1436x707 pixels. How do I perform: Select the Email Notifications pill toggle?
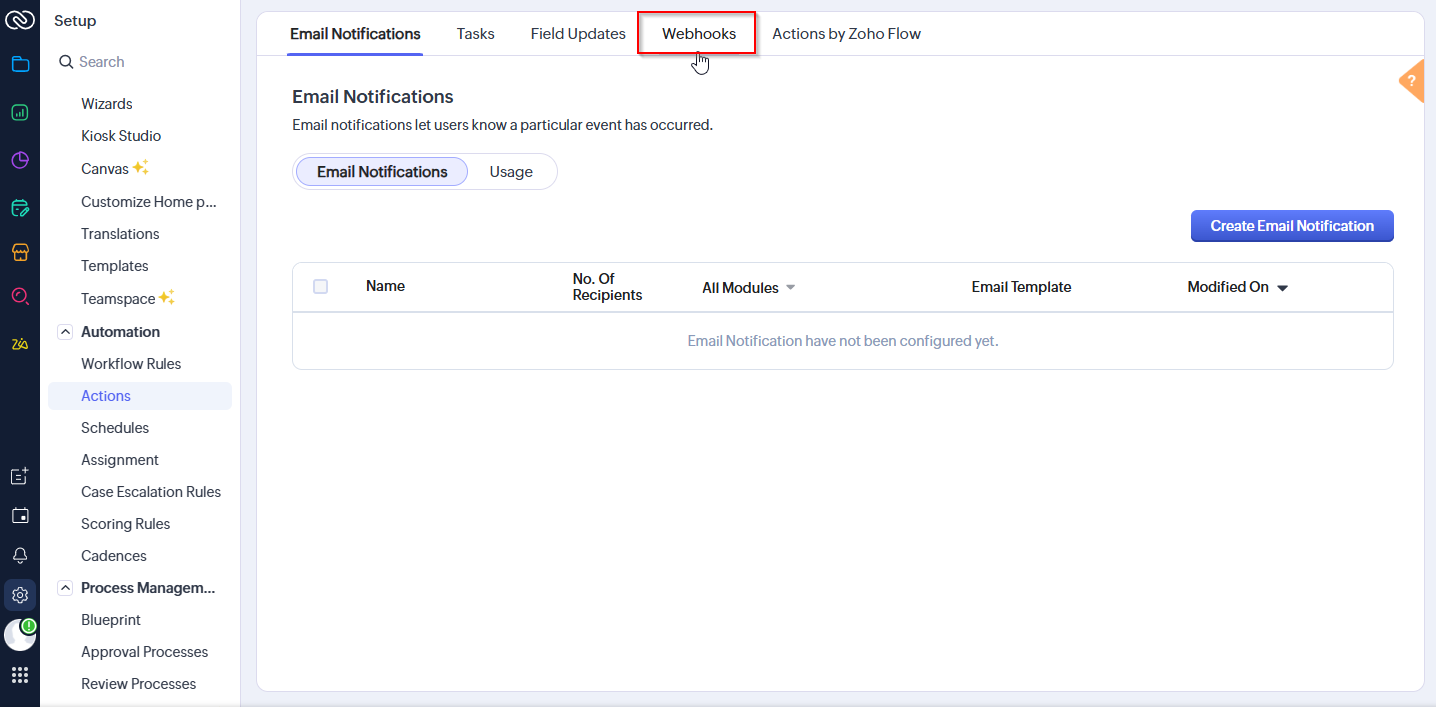[x=382, y=172]
